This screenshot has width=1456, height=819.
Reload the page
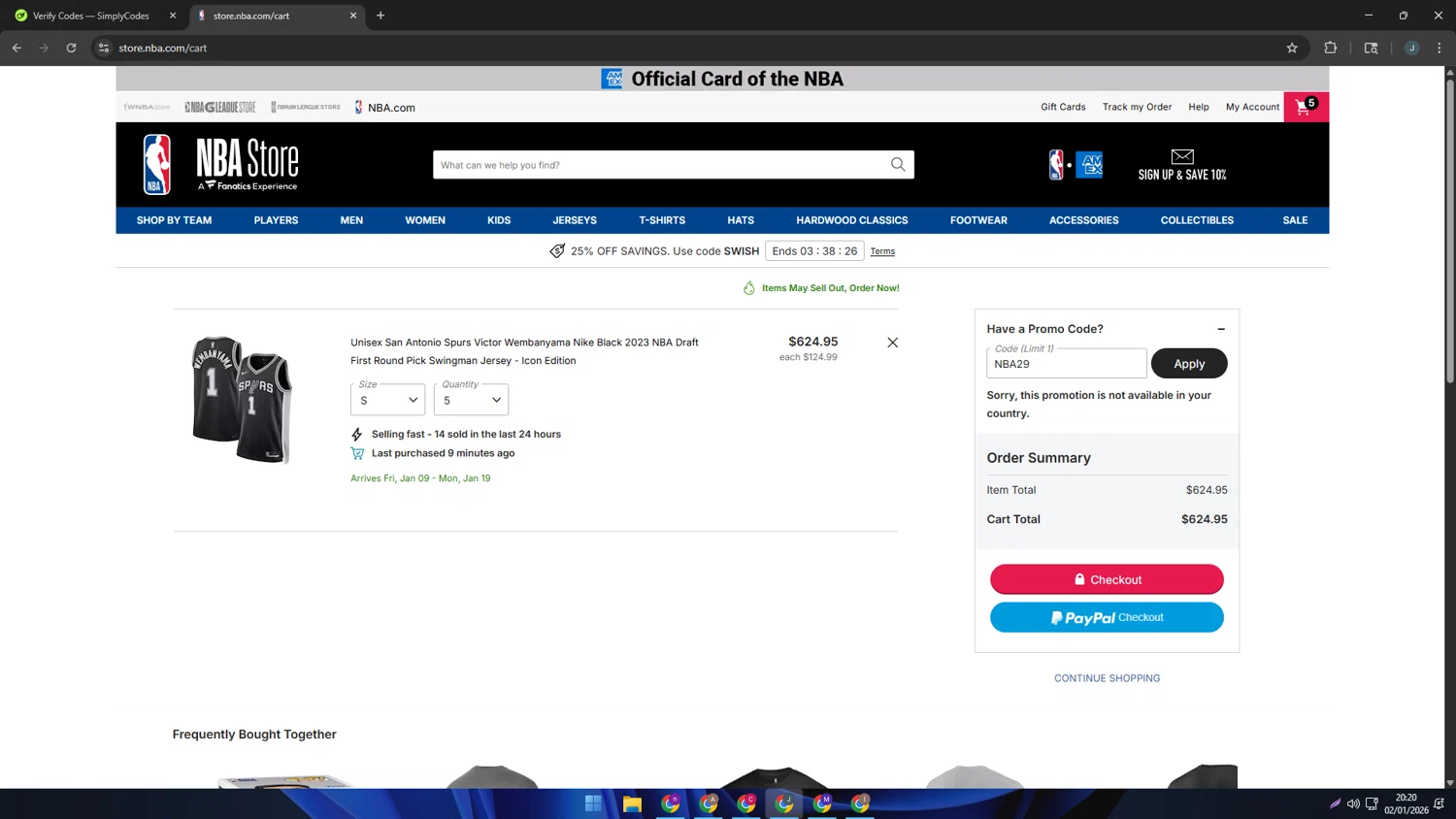click(x=71, y=48)
